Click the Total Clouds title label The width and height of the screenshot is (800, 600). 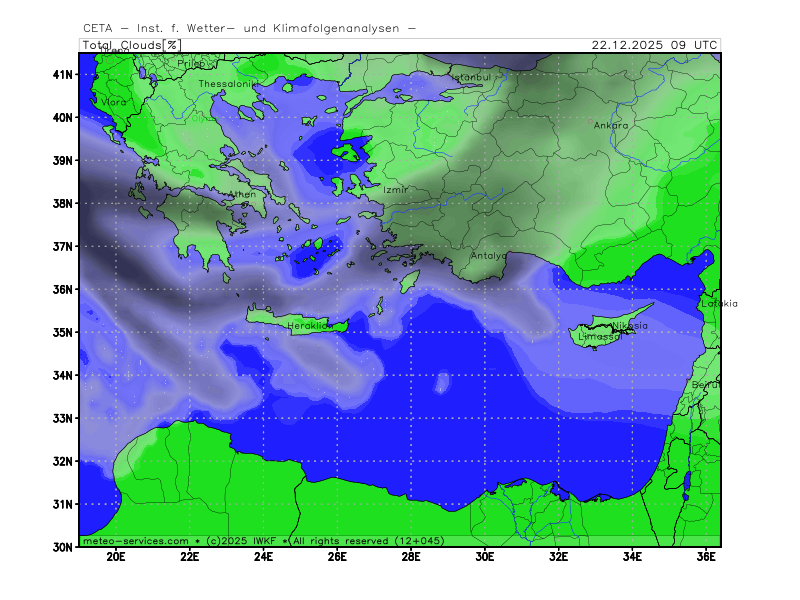(122, 45)
